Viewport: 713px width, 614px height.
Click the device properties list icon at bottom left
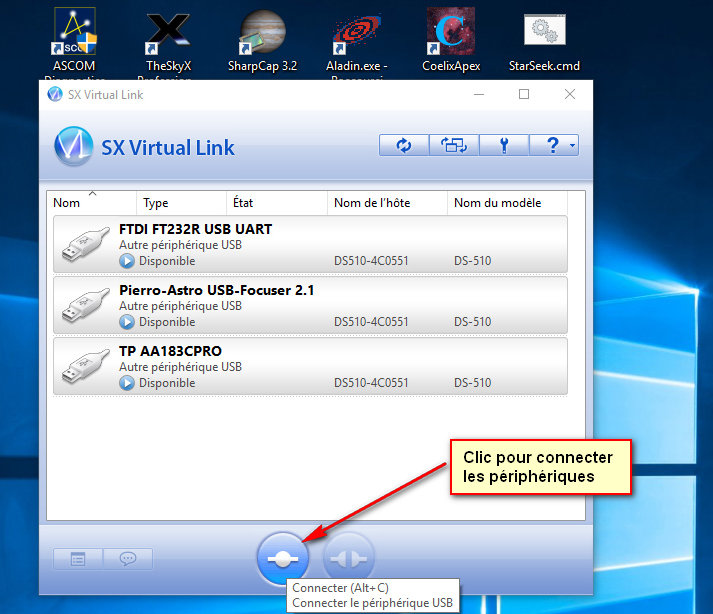78,559
